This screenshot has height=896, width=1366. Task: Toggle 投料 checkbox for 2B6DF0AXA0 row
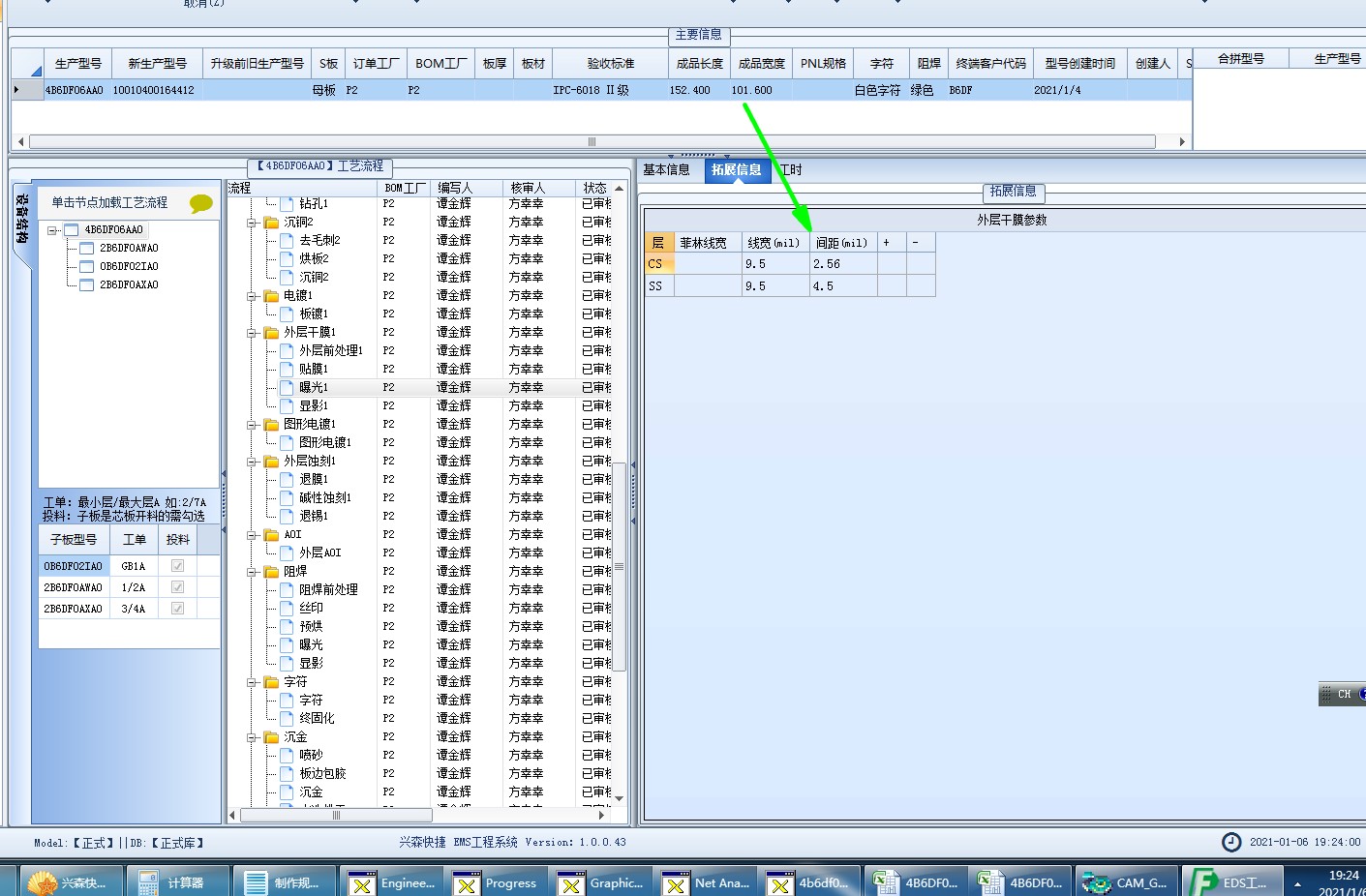[x=177, y=609]
